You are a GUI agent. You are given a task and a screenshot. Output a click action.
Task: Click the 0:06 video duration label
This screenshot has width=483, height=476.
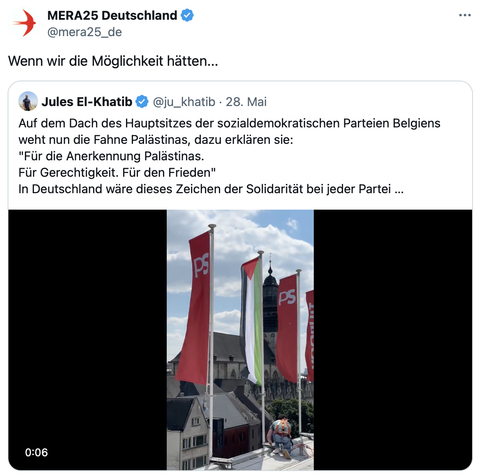click(x=36, y=452)
